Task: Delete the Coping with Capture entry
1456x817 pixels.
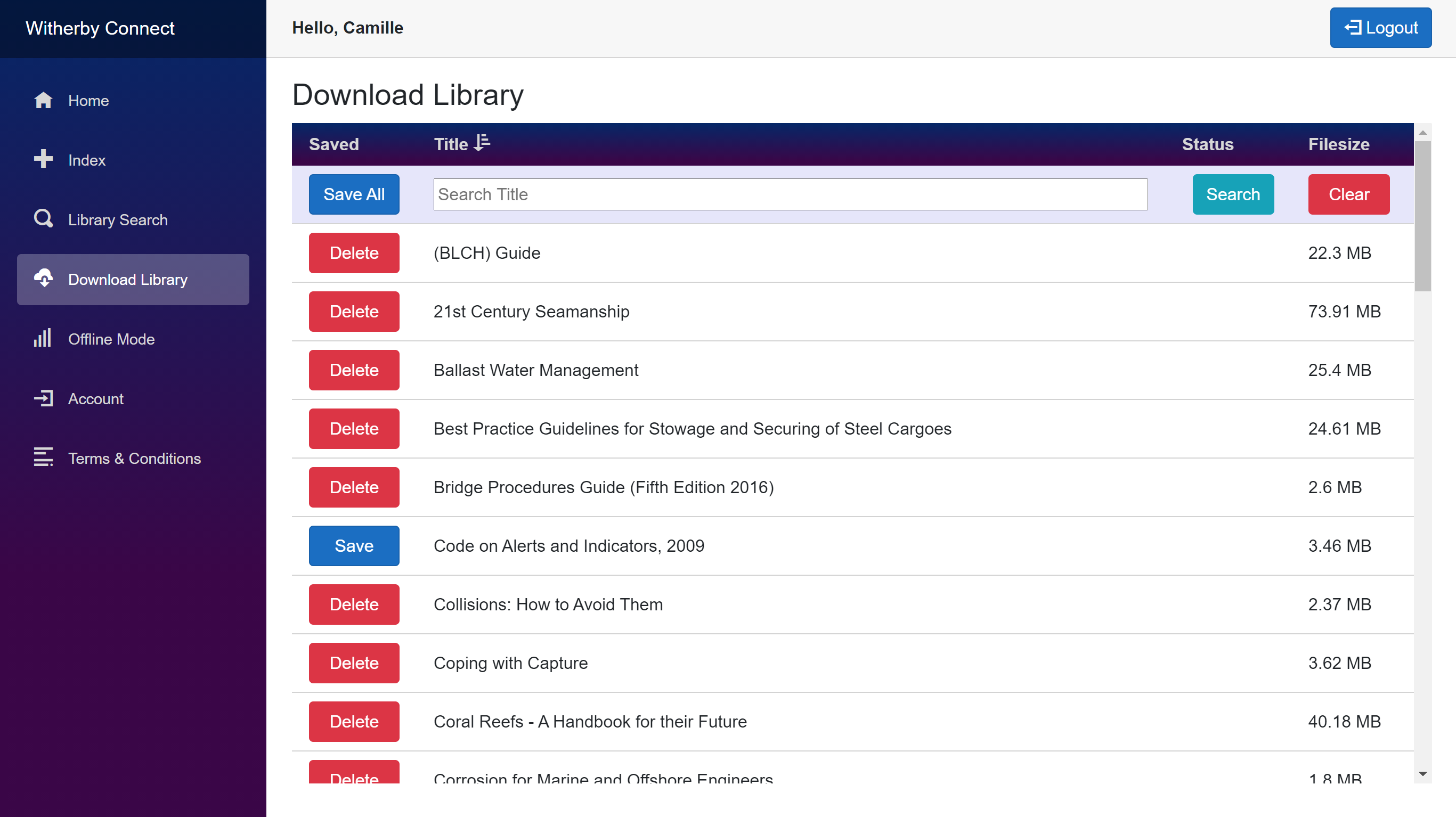Action: (354, 663)
